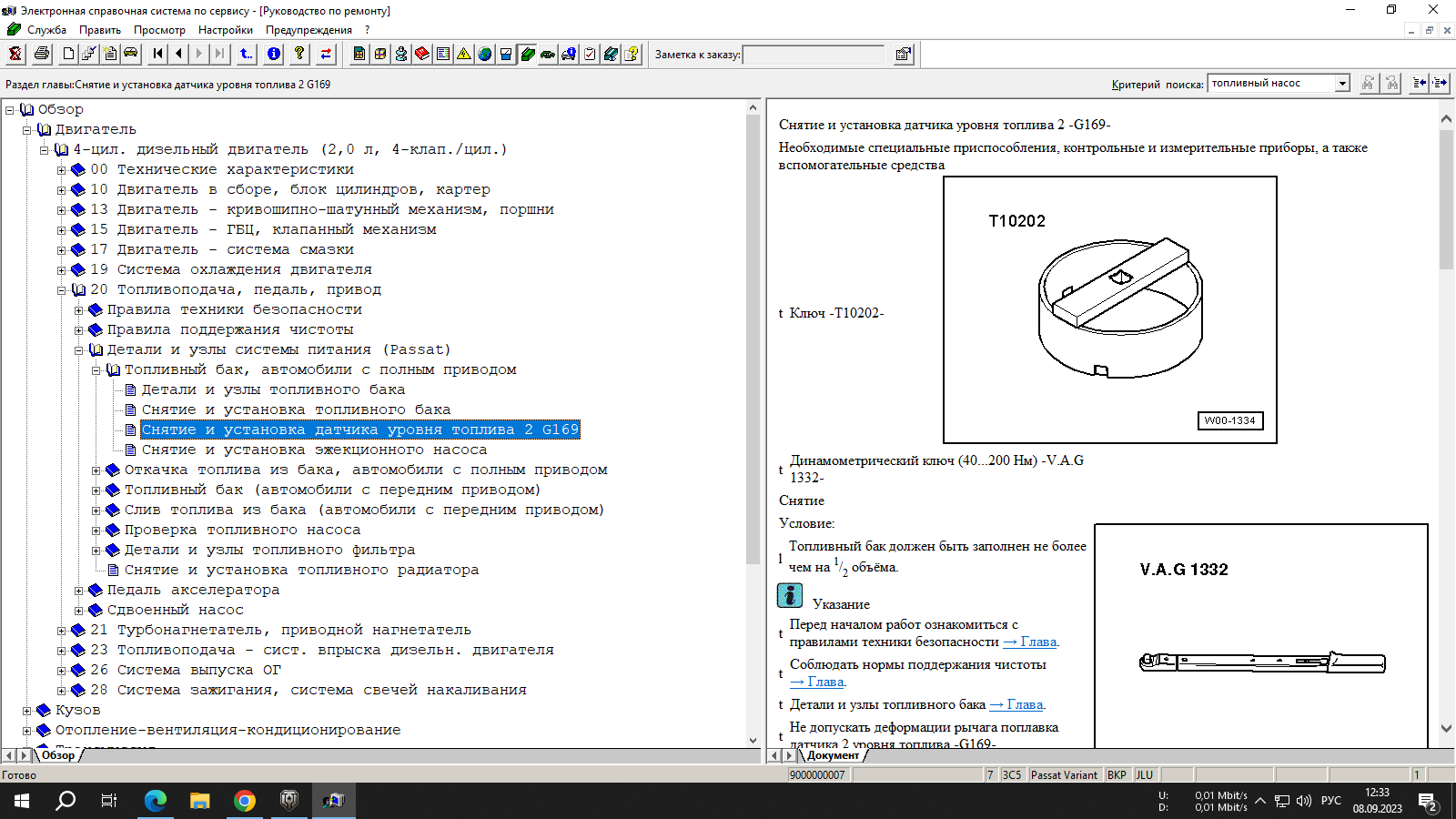Viewport: 1456px width, 819px height.
Task: Click the yellow question mark help icon
Action: 299,54
